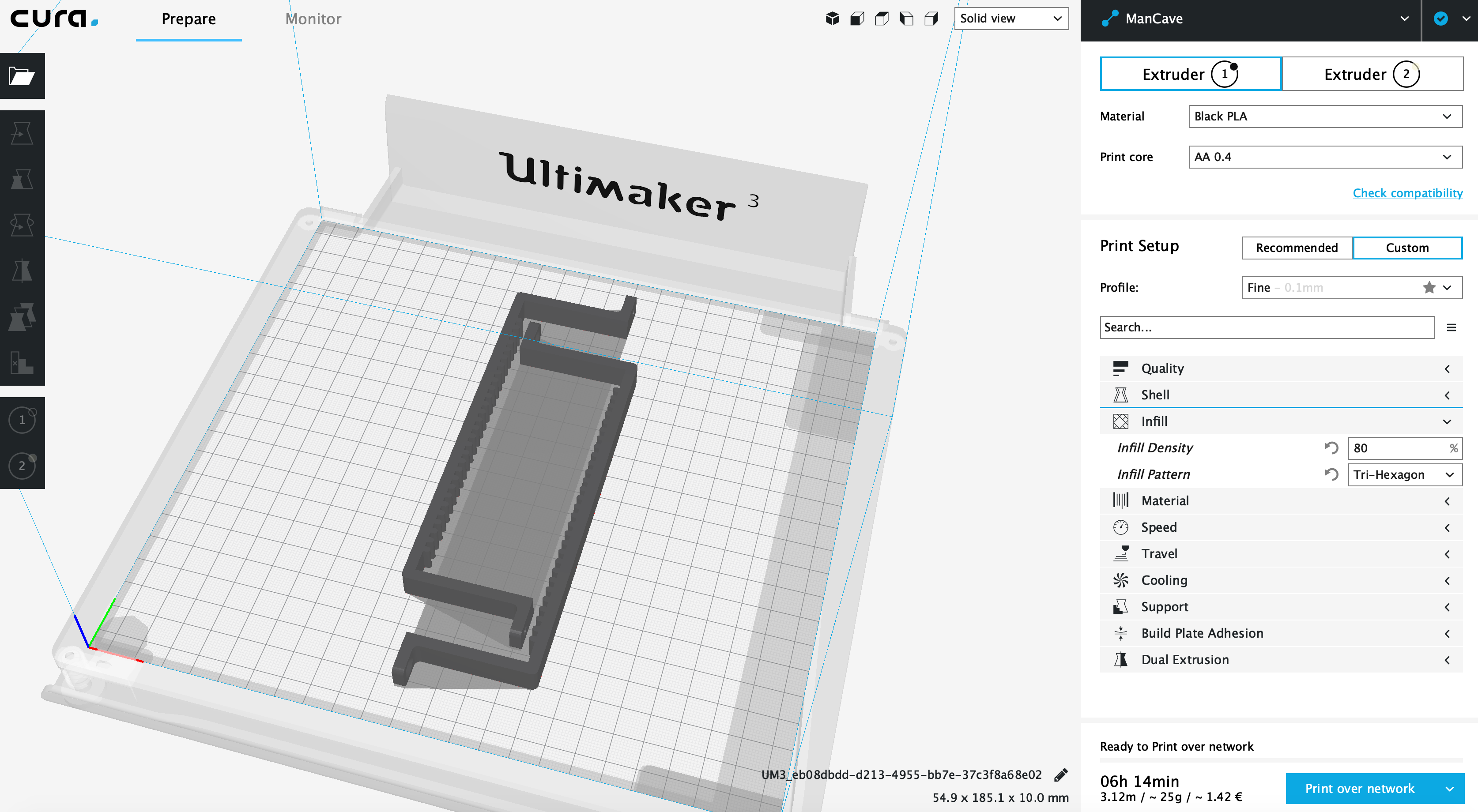Click the Print over network button

(1360, 789)
